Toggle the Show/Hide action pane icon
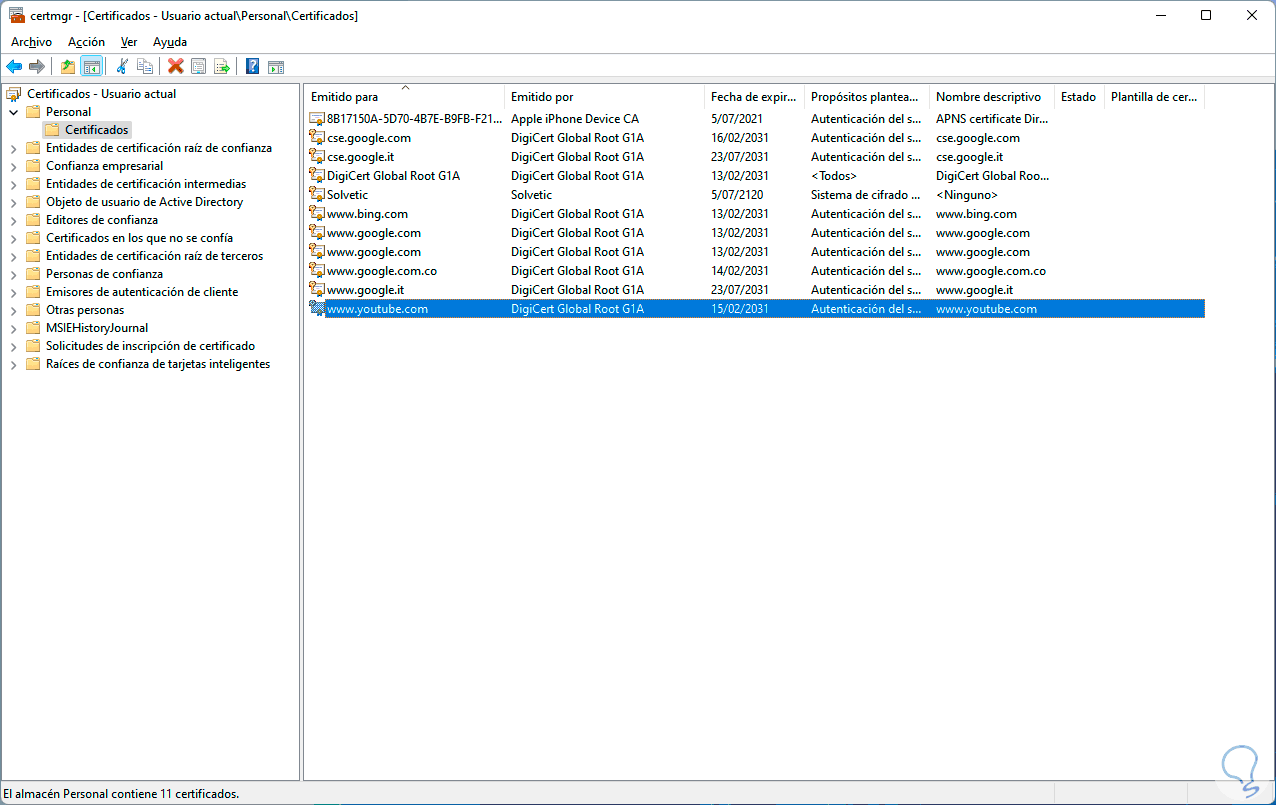 coord(276,66)
